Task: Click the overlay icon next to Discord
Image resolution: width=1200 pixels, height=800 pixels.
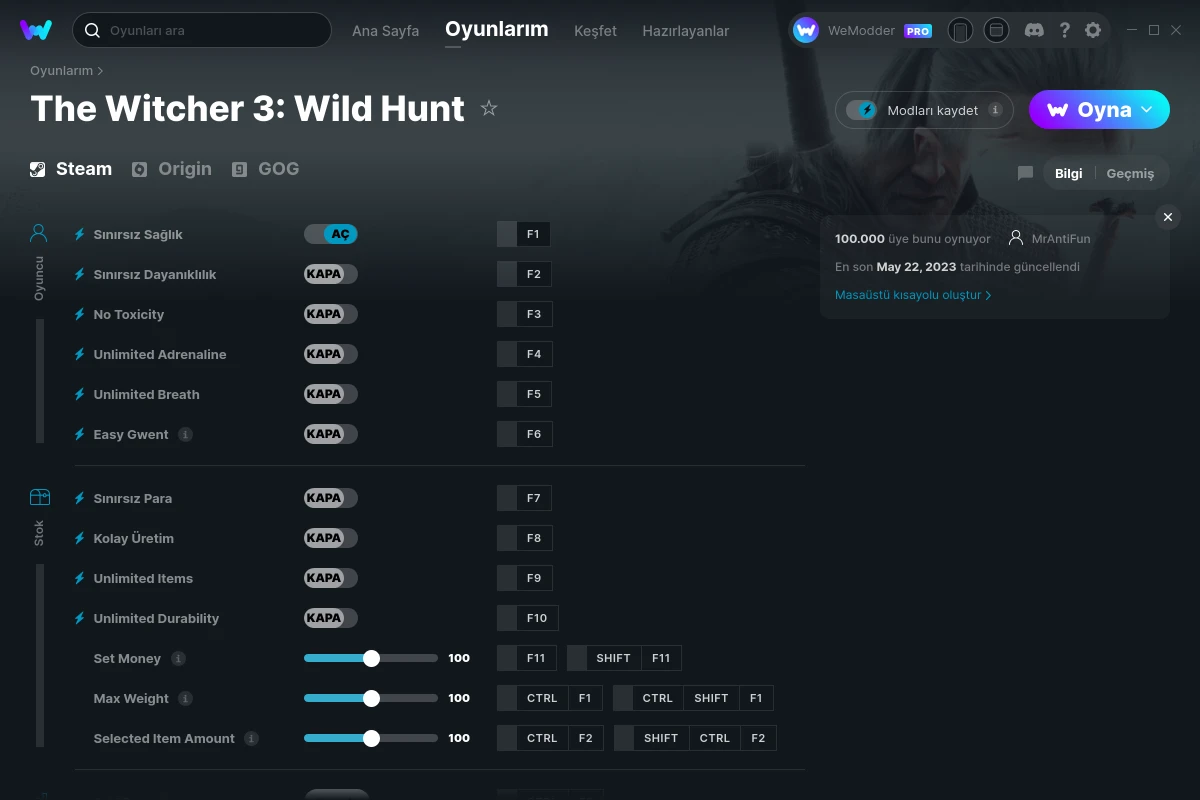Action: (996, 30)
